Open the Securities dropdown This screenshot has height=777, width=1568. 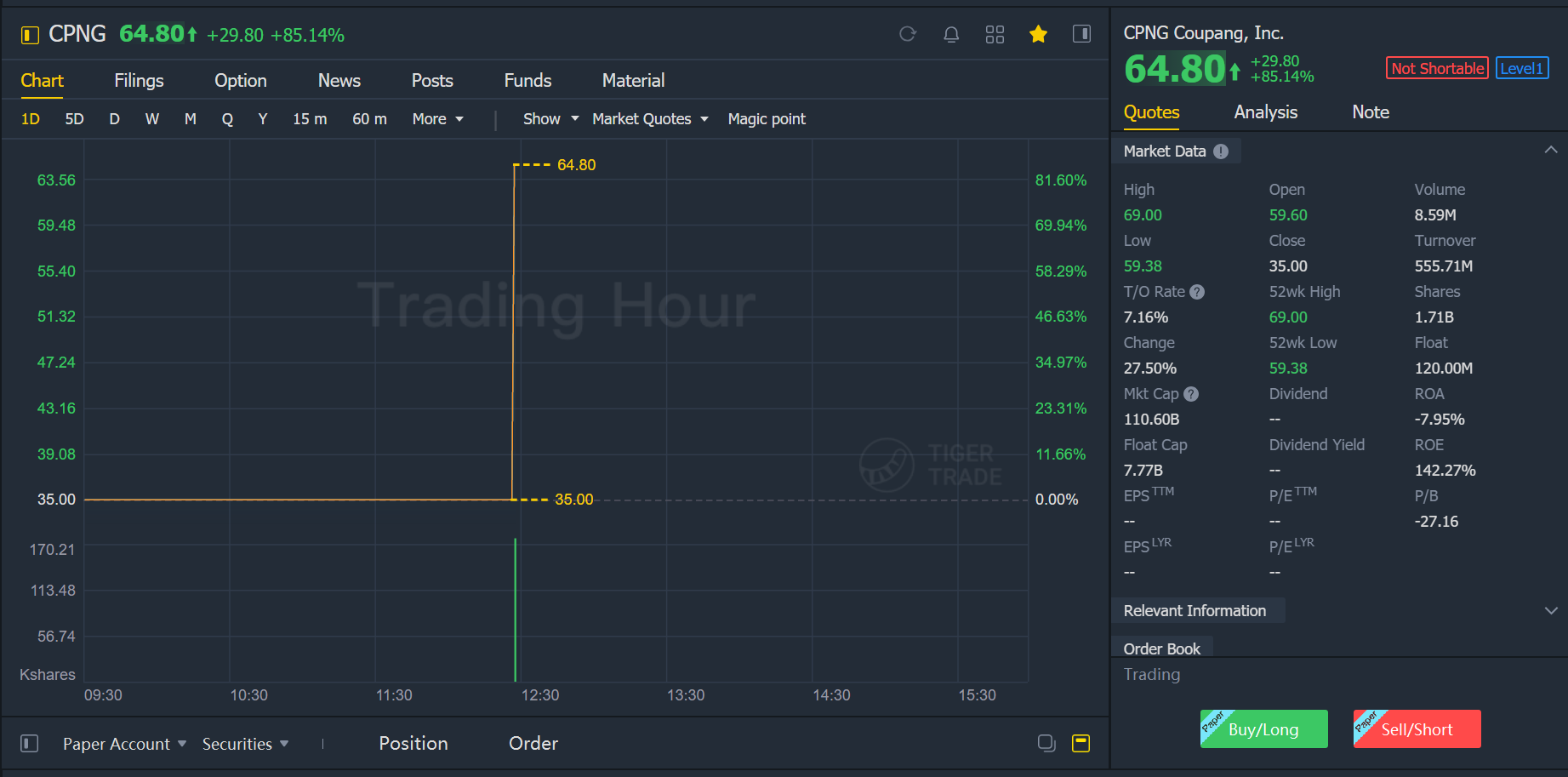point(245,744)
